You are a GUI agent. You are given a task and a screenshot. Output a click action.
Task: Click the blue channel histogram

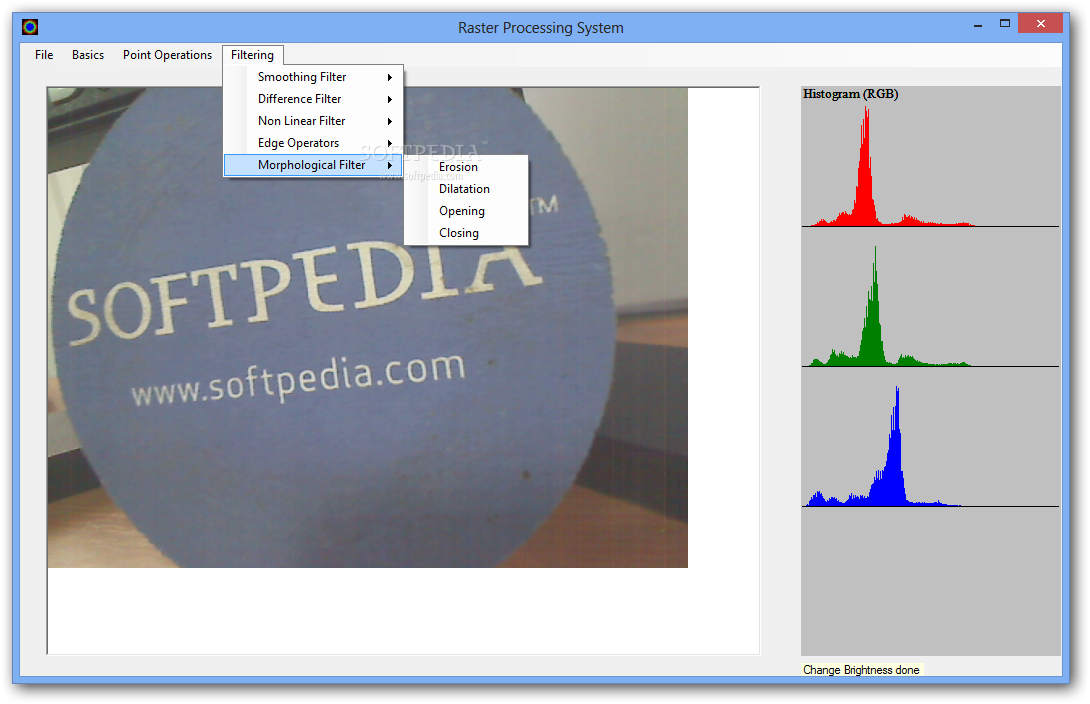tap(930, 445)
